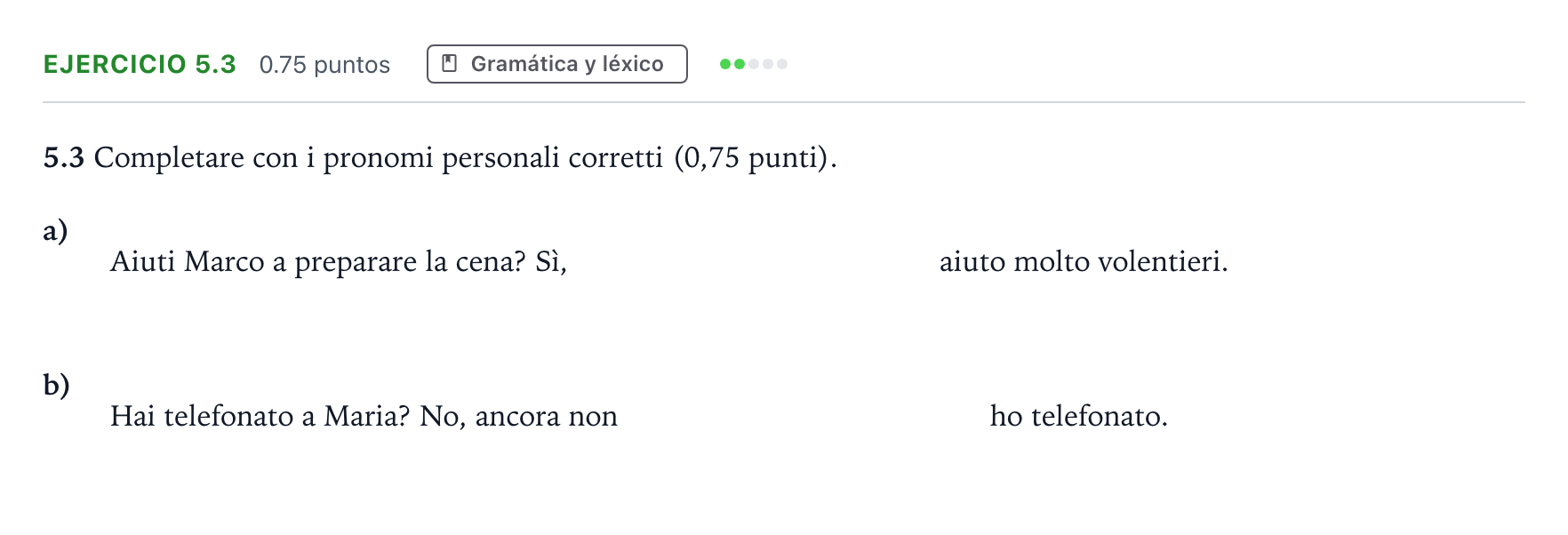Focus the blank before 'aiuto molto volentieri'
Image resolution: width=1568 pixels, height=535 pixels.
coord(753,262)
